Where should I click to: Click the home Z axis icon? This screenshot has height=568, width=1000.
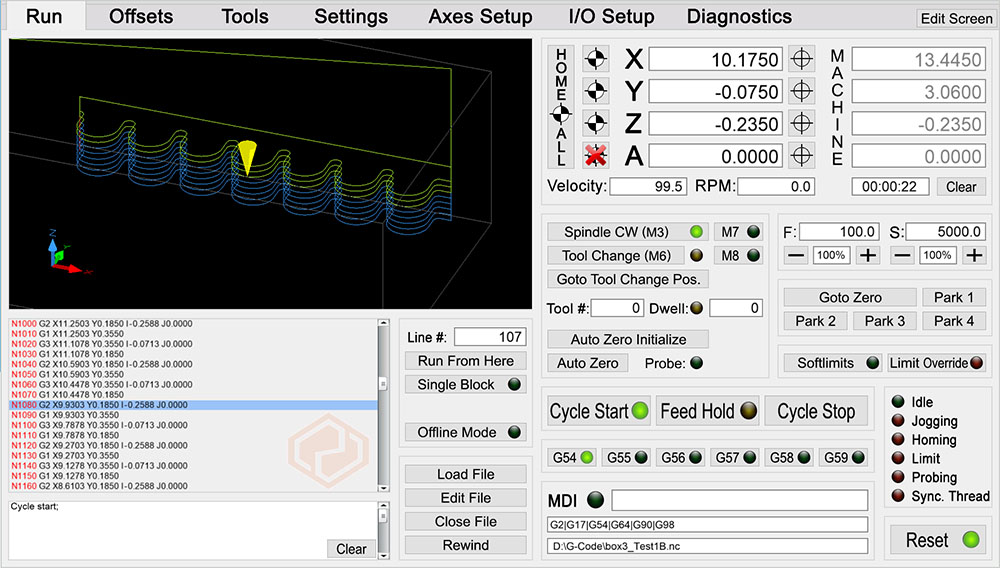[x=595, y=124]
